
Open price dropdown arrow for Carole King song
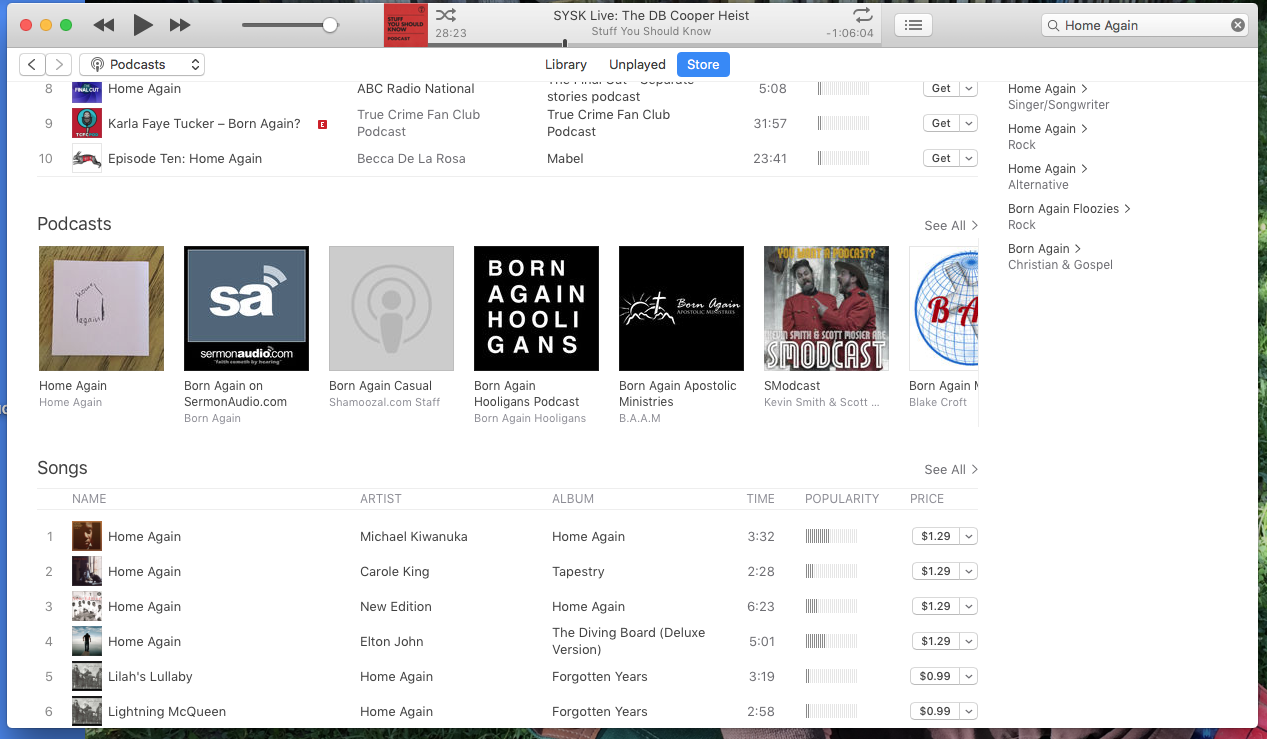coord(968,571)
